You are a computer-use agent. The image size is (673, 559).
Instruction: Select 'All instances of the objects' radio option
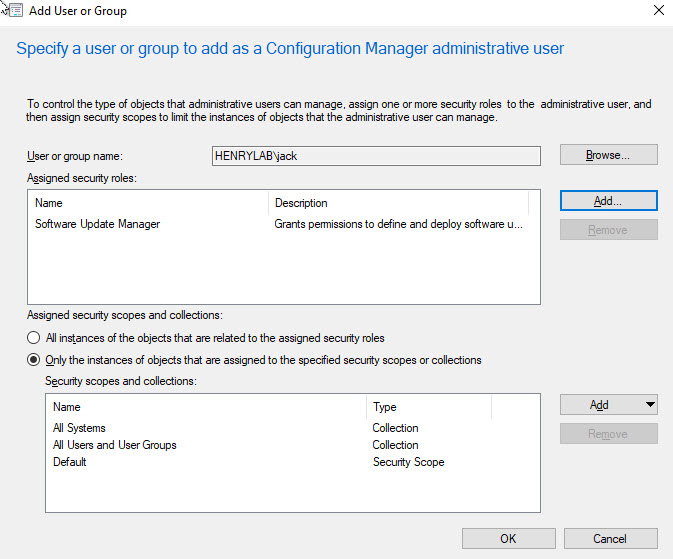pyautogui.click(x=35, y=338)
